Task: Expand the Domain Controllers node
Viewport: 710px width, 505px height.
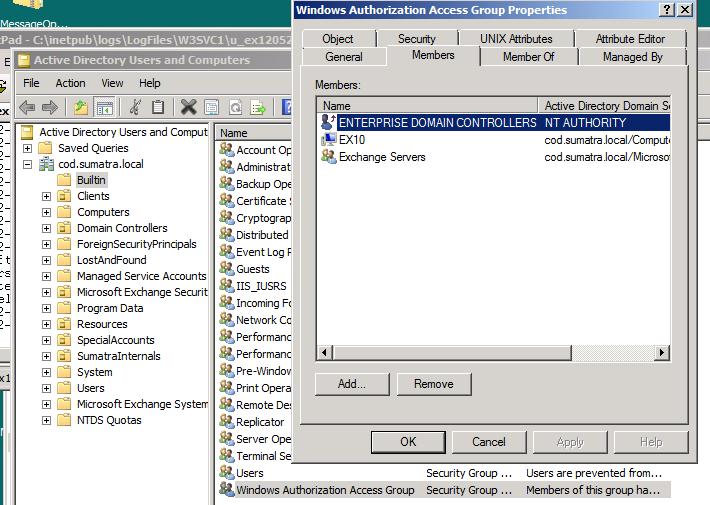Action: click(46, 228)
